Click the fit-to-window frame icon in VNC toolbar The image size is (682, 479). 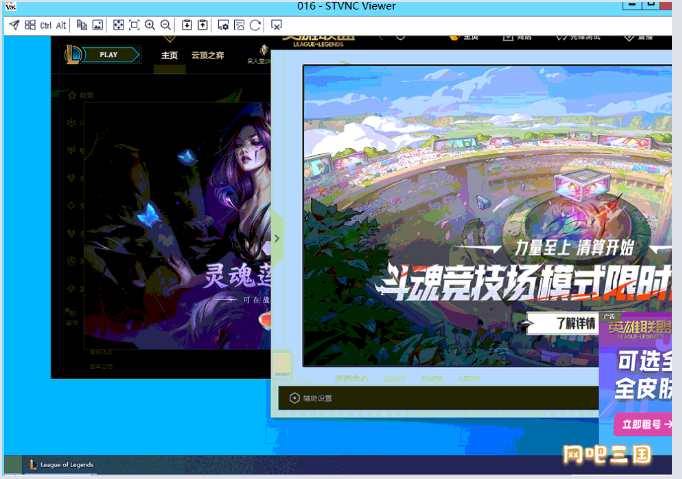pos(134,25)
